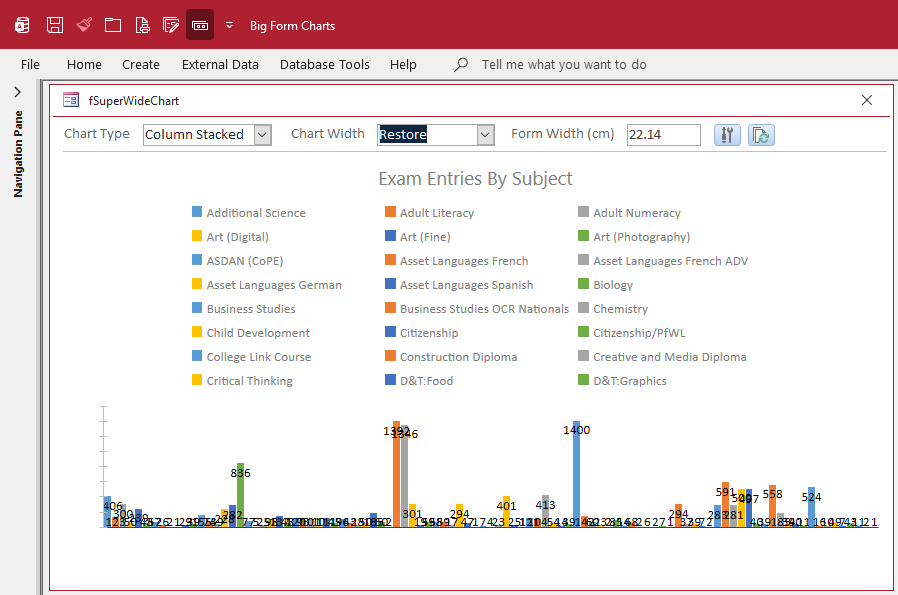Open the Help tab
This screenshot has width=898, height=595.
(x=403, y=65)
